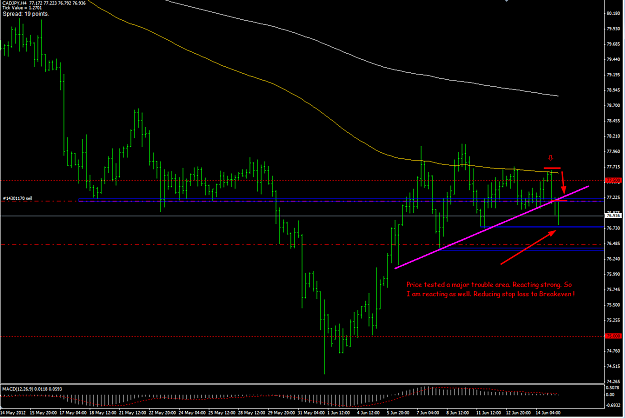
Task: Click the '14 May 2012' date label
Action: tap(13, 412)
